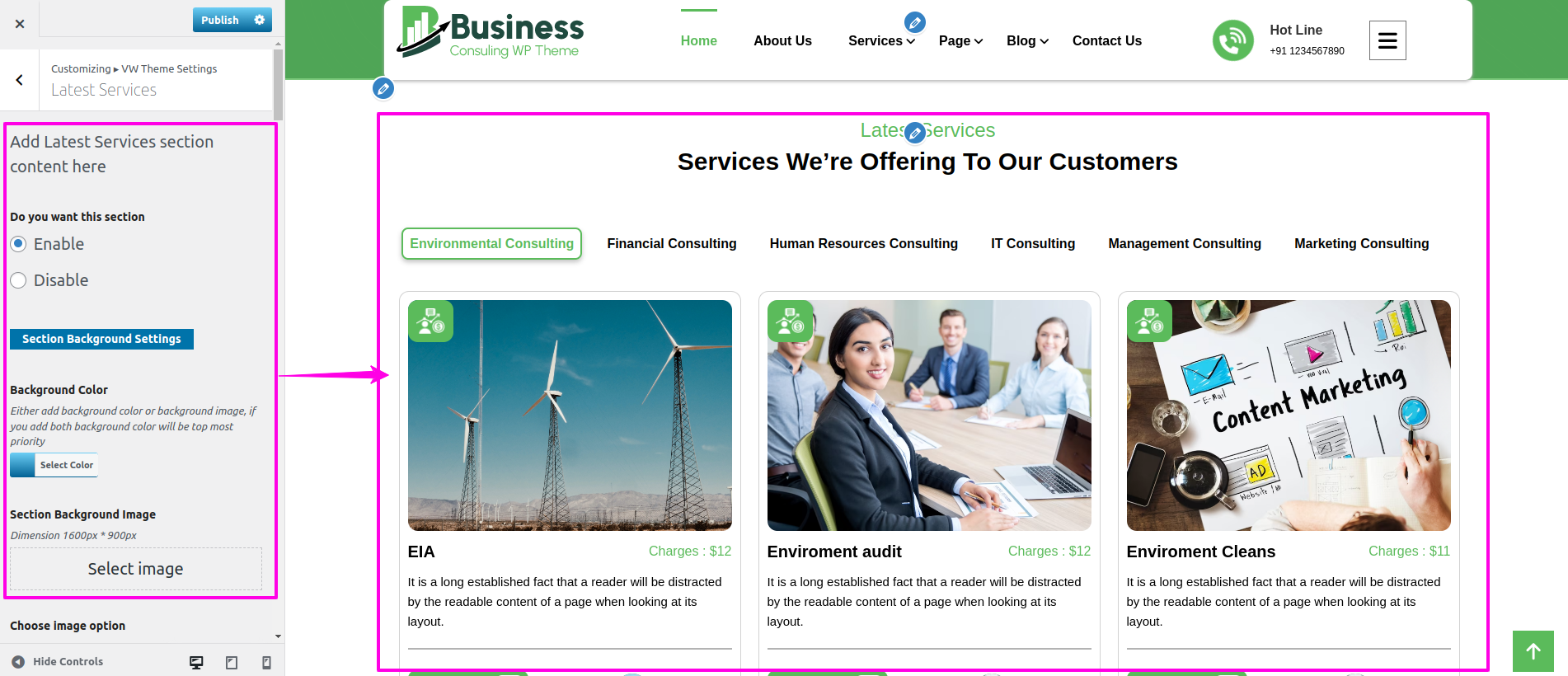Click the edit pencil on Latest Services heading
The image size is (1568, 676).
tap(915, 133)
